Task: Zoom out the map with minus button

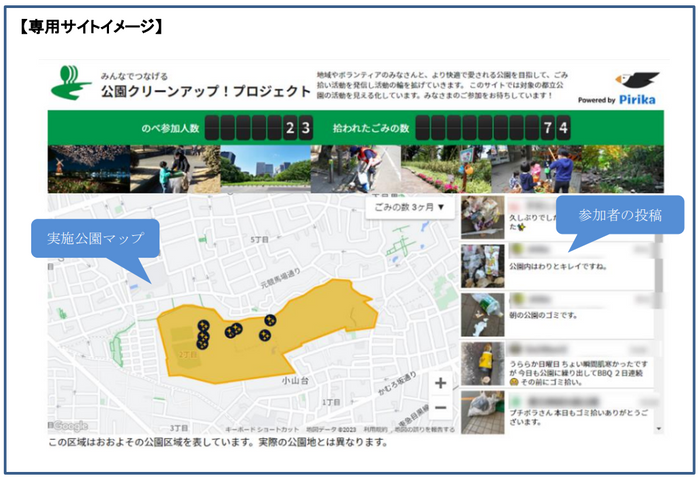Action: tap(440, 407)
